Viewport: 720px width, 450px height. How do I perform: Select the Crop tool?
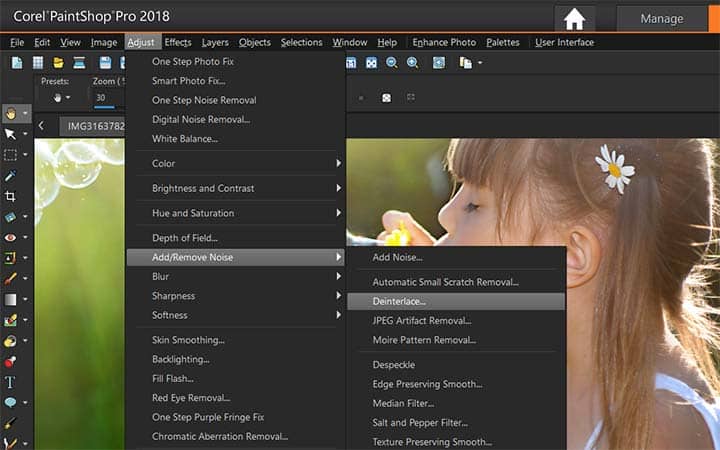[10, 197]
